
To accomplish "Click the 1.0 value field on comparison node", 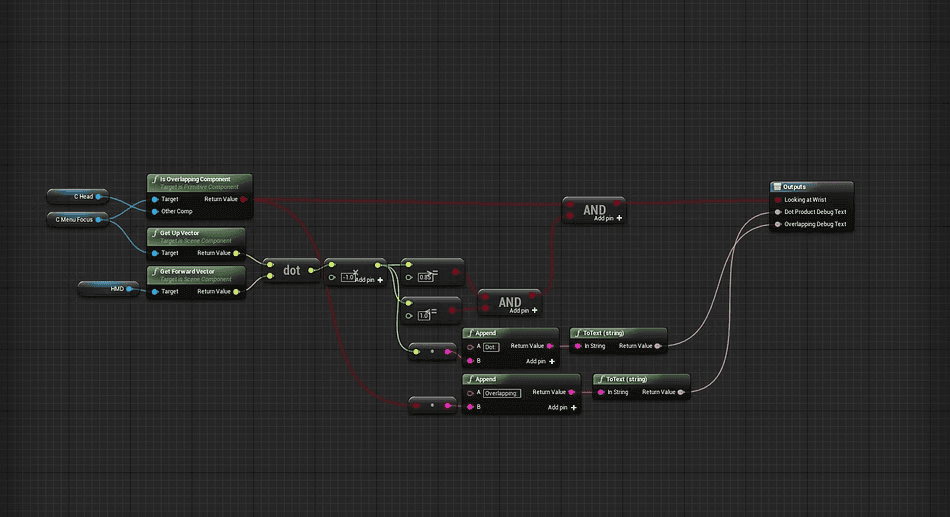I will coord(424,316).
